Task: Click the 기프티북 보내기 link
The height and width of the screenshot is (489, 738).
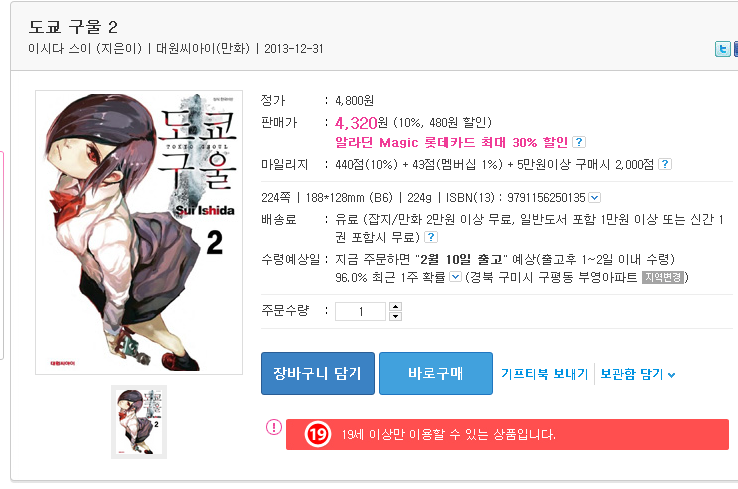Action: coord(545,374)
